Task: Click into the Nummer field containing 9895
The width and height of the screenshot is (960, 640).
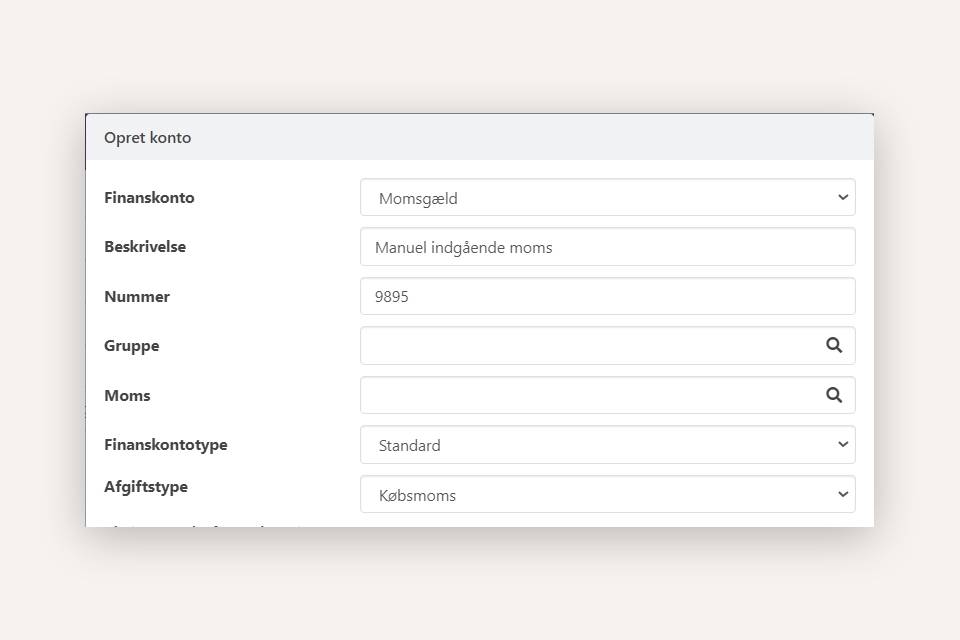Action: [x=607, y=296]
